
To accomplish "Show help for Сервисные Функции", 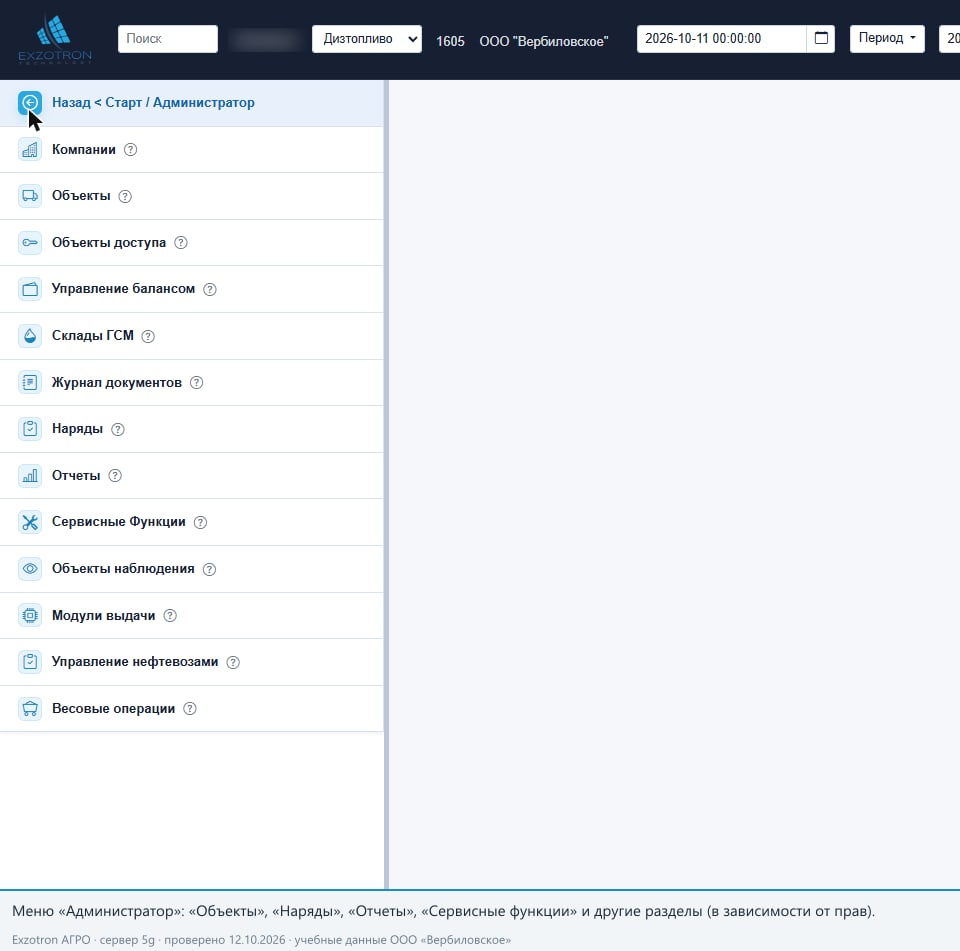I will [200, 522].
